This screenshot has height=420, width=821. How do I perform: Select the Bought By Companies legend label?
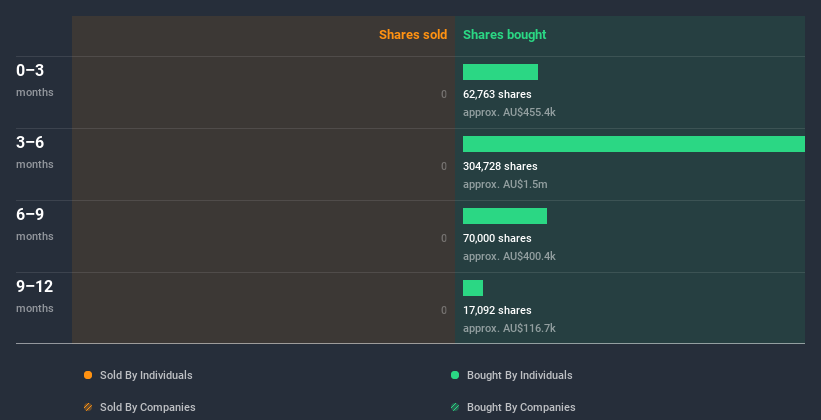click(521, 407)
